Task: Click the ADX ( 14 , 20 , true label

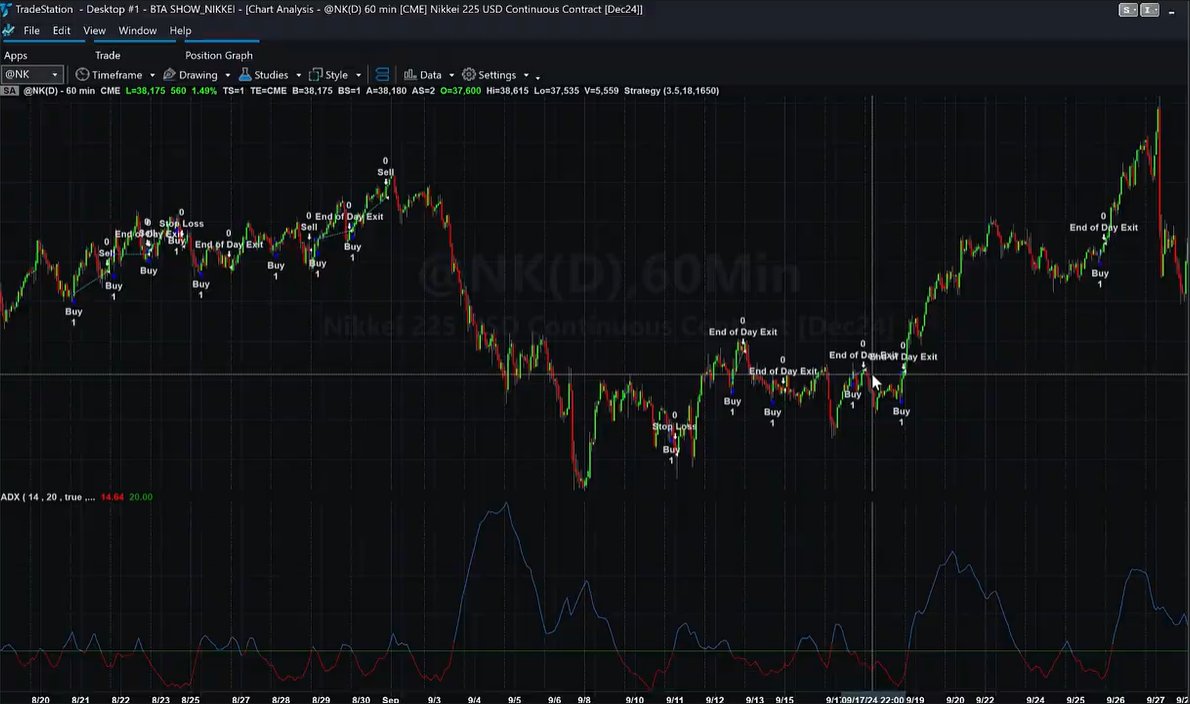Action: pyautogui.click(x=48, y=497)
